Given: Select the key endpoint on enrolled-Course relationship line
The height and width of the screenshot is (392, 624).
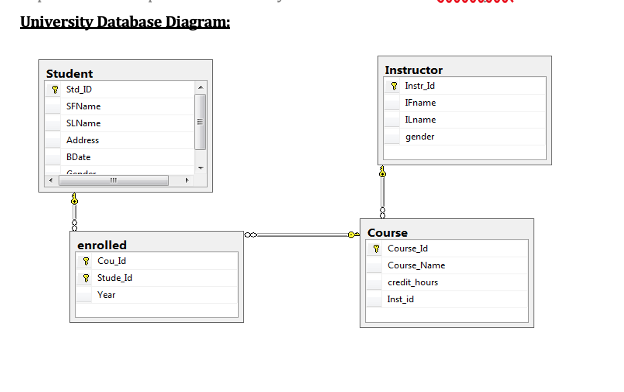Looking at the screenshot, I should pos(353,235).
